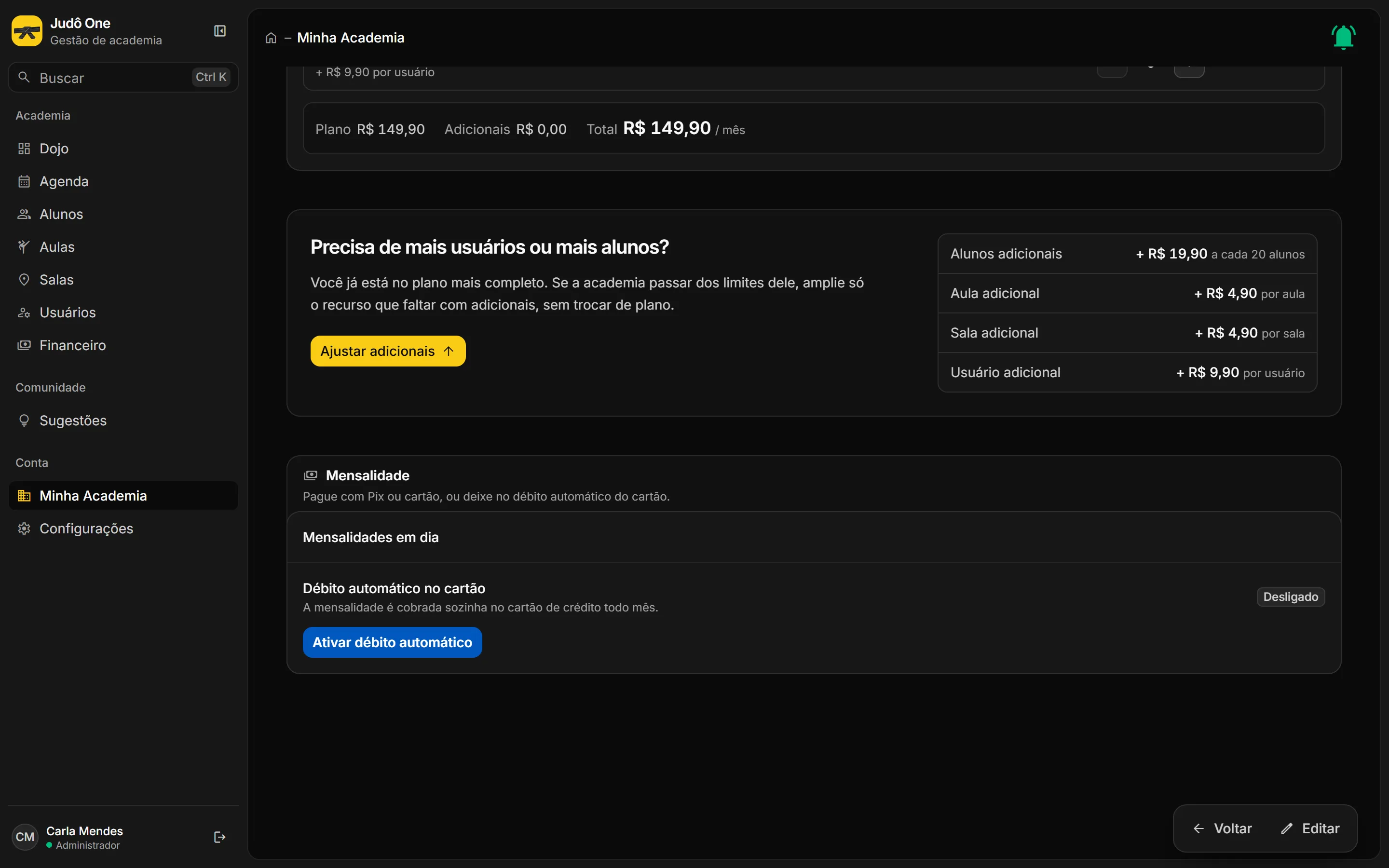Click the Judô One logo icon

point(27,31)
